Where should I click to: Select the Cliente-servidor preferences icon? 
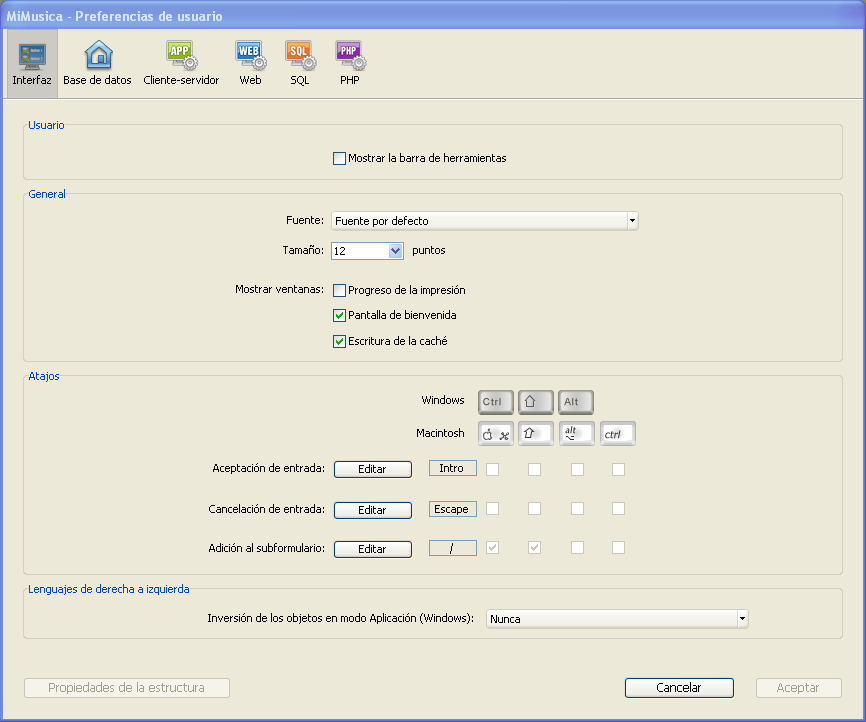[181, 64]
